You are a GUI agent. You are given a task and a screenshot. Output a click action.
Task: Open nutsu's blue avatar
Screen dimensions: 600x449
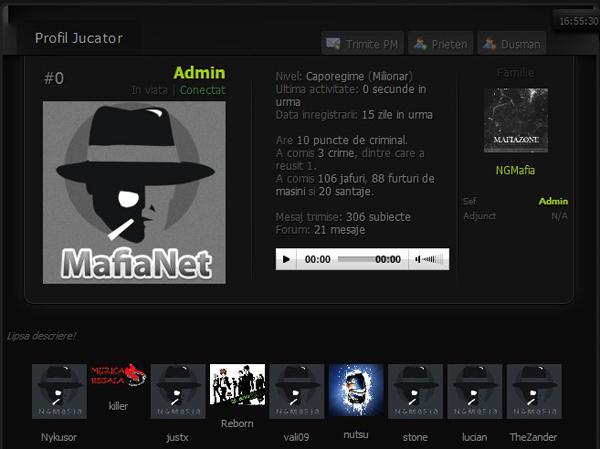pyautogui.click(x=356, y=391)
